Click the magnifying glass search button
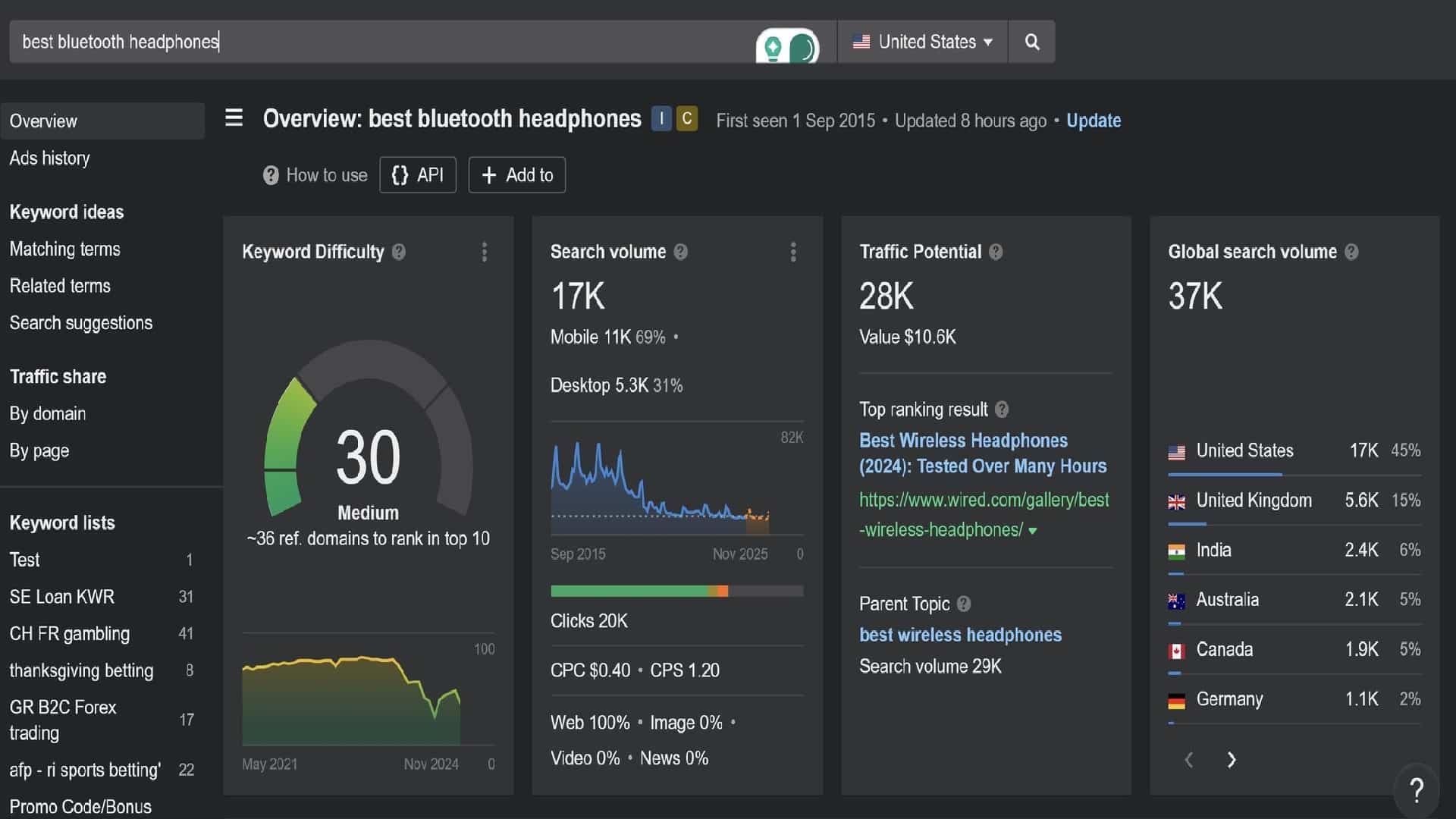This screenshot has width=1456, height=819. pyautogui.click(x=1031, y=42)
